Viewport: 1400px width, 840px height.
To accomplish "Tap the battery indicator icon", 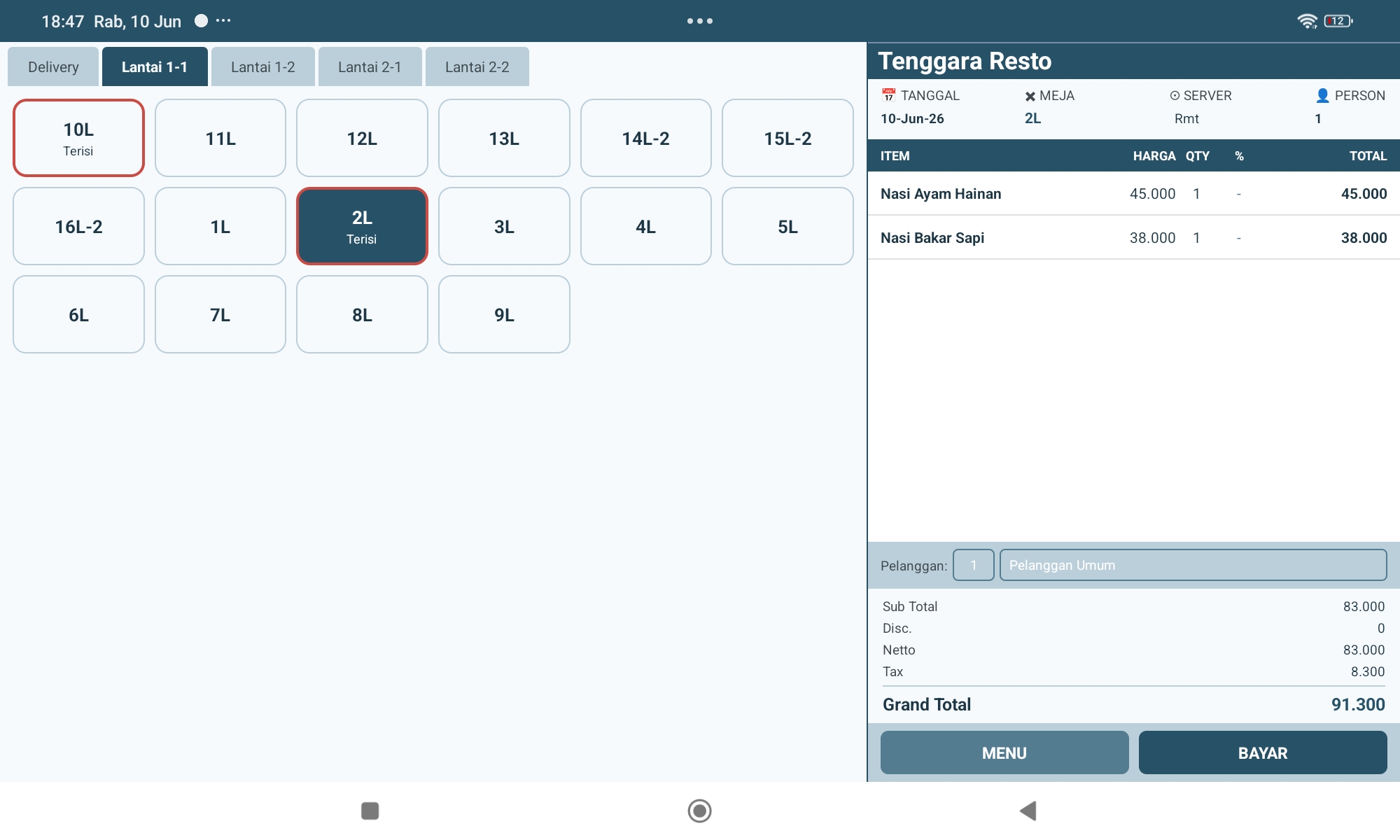I will click(x=1338, y=21).
